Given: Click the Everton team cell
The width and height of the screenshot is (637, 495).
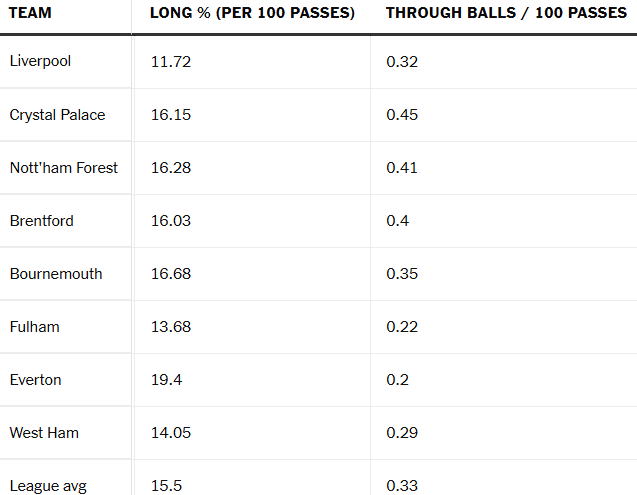Looking at the screenshot, I should [36, 380].
